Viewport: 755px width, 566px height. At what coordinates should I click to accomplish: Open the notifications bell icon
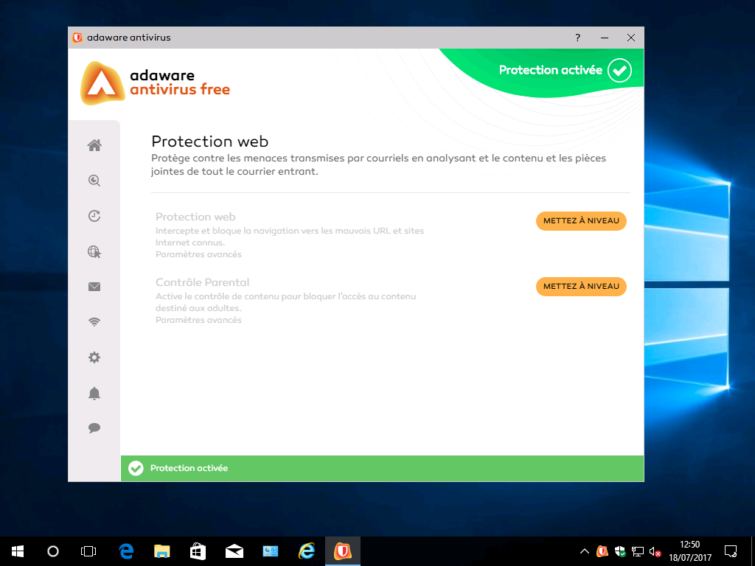[x=94, y=393]
